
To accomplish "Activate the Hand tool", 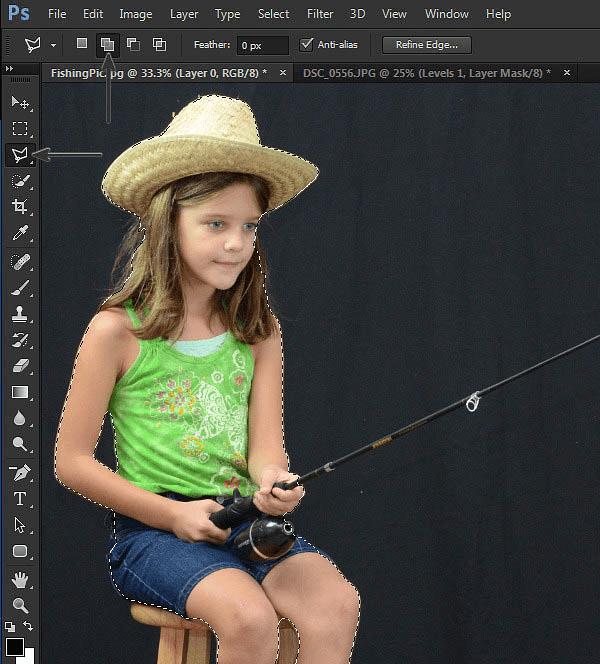I will 20,580.
